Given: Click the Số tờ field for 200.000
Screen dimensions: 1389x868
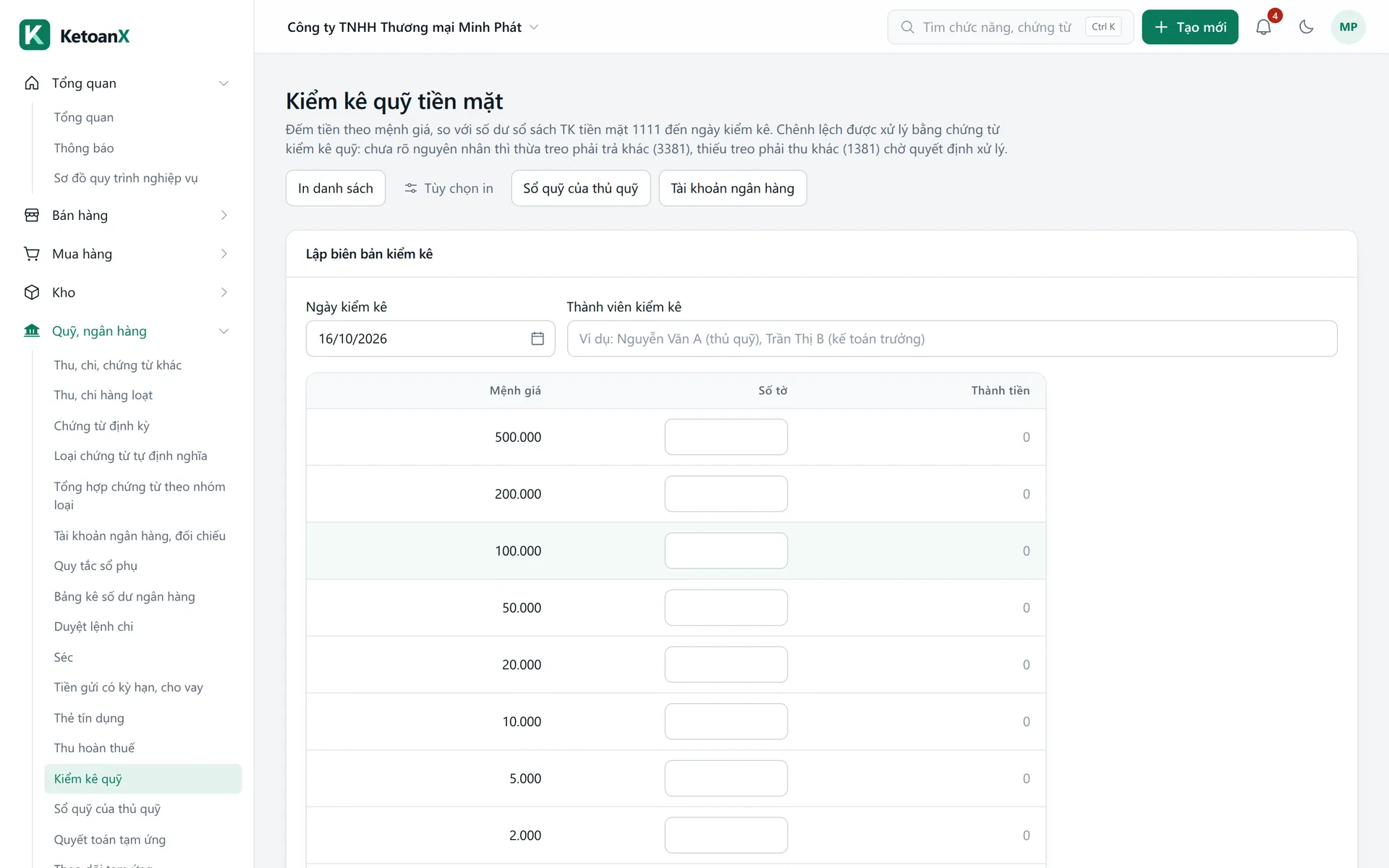Looking at the screenshot, I should 726,494.
